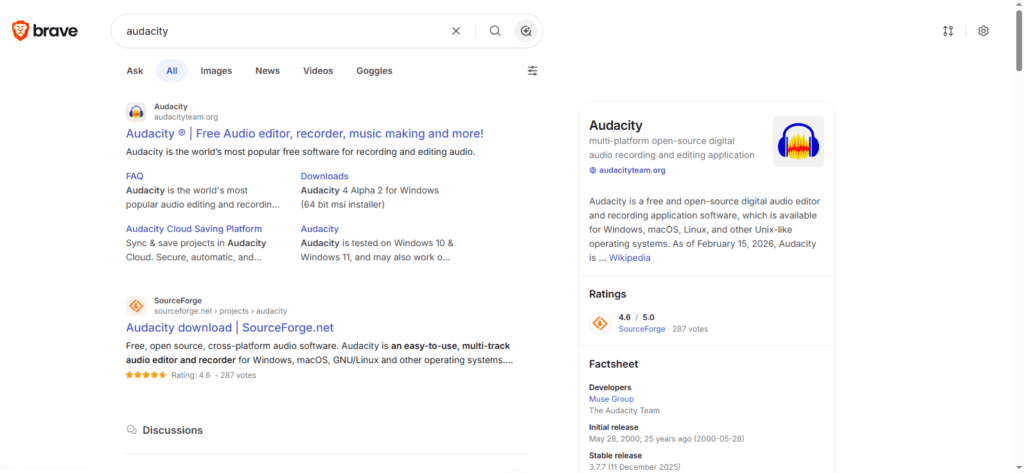Click the 'Audacity' infobox title
This screenshot has height=473, width=1024.
pyautogui.click(x=616, y=125)
